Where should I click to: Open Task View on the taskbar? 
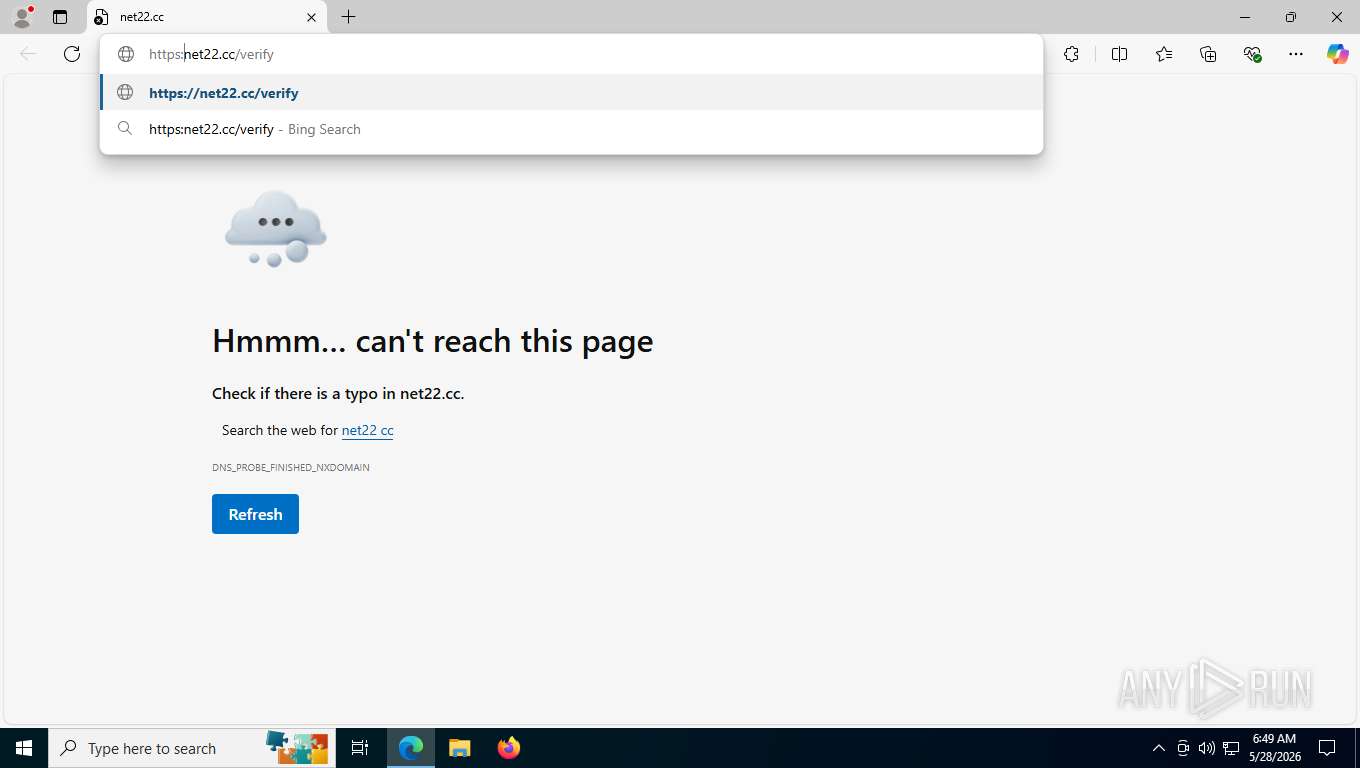pos(360,748)
